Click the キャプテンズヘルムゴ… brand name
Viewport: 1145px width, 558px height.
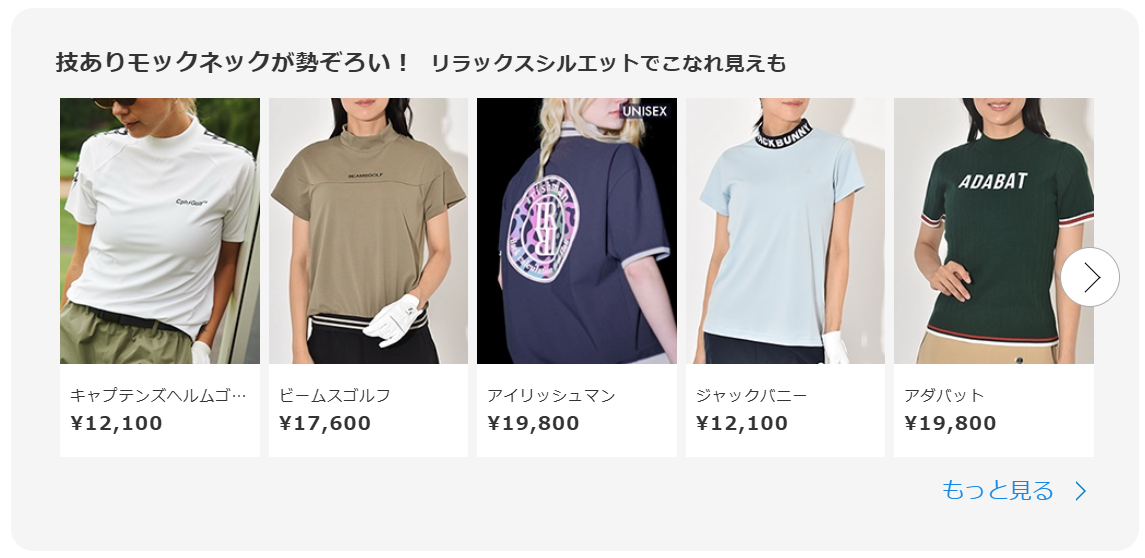[x=158, y=396]
